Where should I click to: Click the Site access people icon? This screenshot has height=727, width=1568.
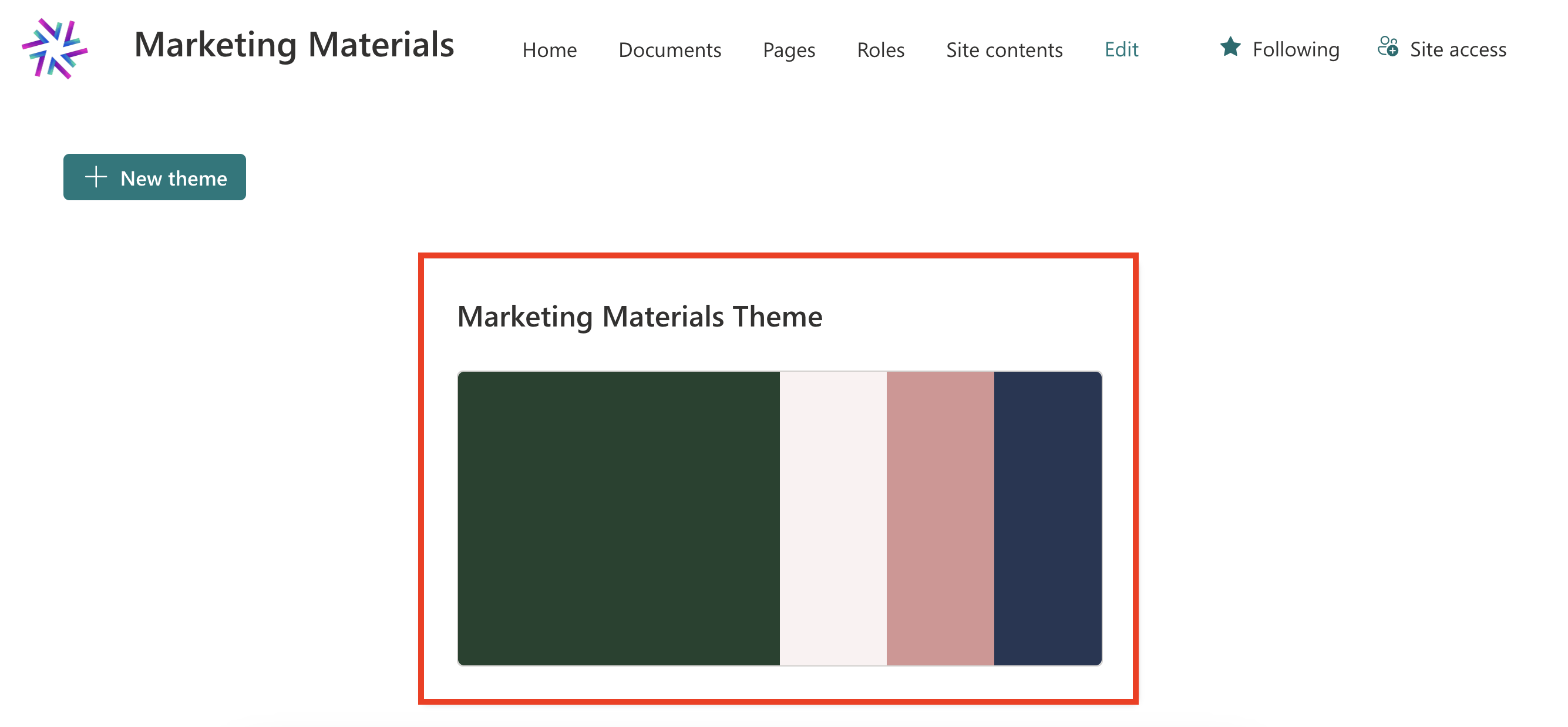(1387, 47)
